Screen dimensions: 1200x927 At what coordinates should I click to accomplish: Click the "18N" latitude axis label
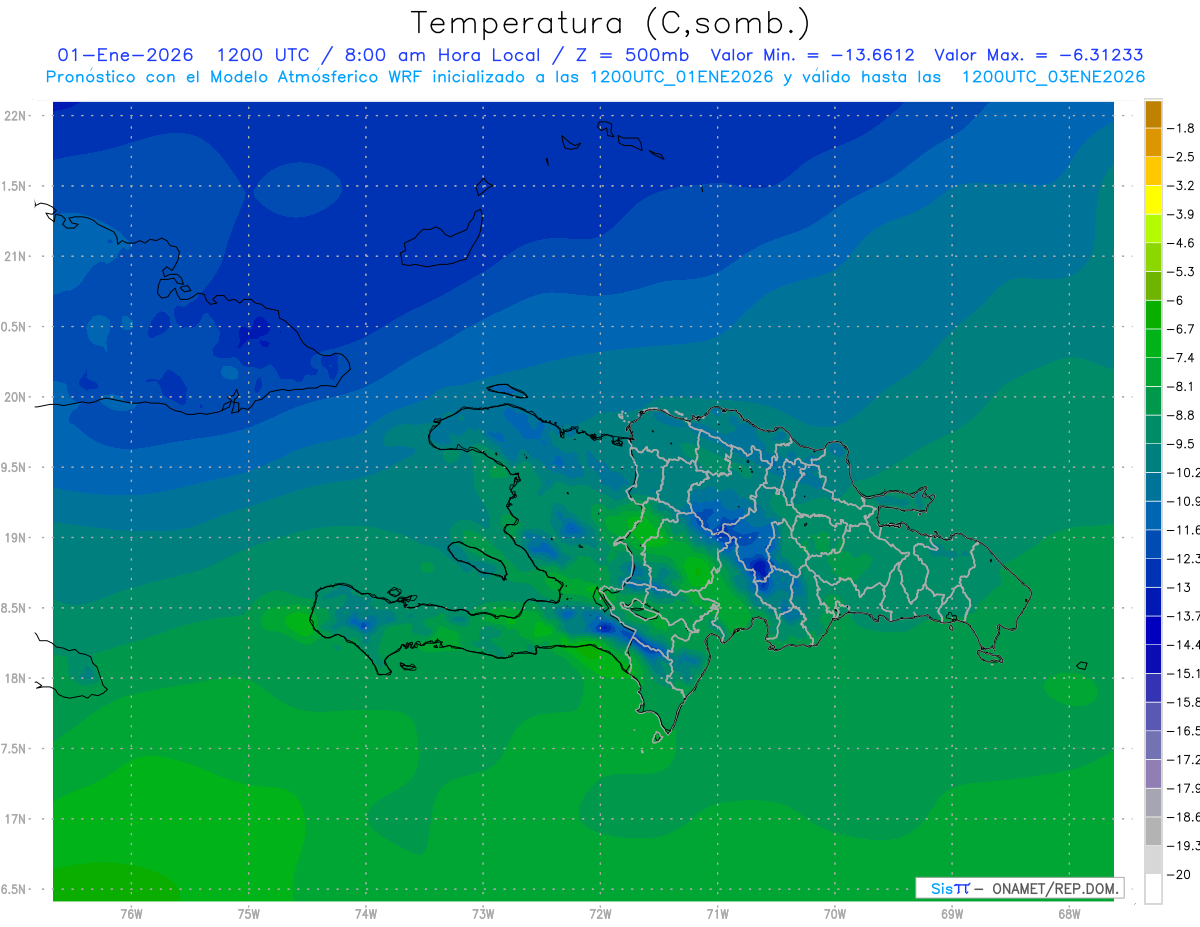tap(16, 678)
